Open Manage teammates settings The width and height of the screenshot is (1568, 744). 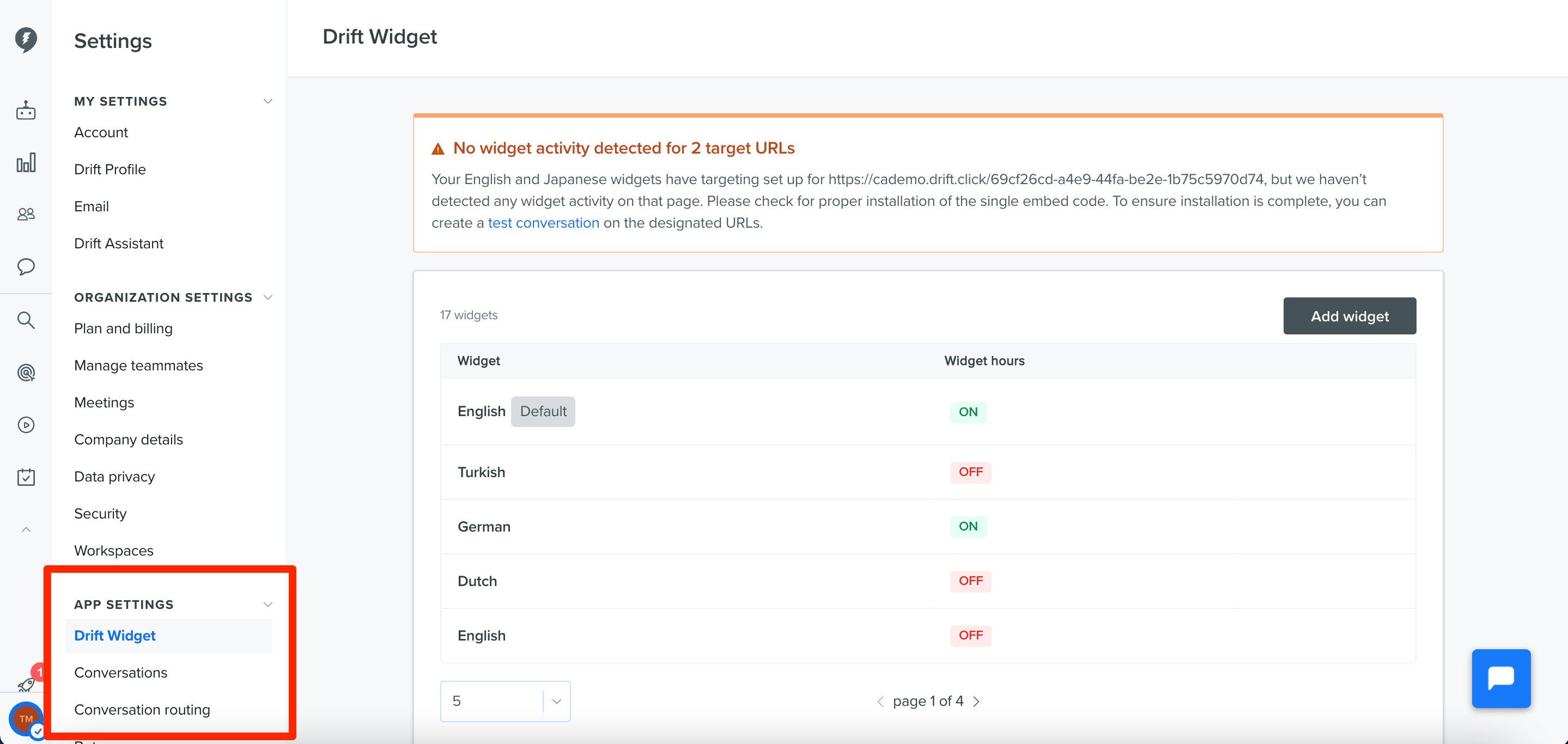pos(138,365)
